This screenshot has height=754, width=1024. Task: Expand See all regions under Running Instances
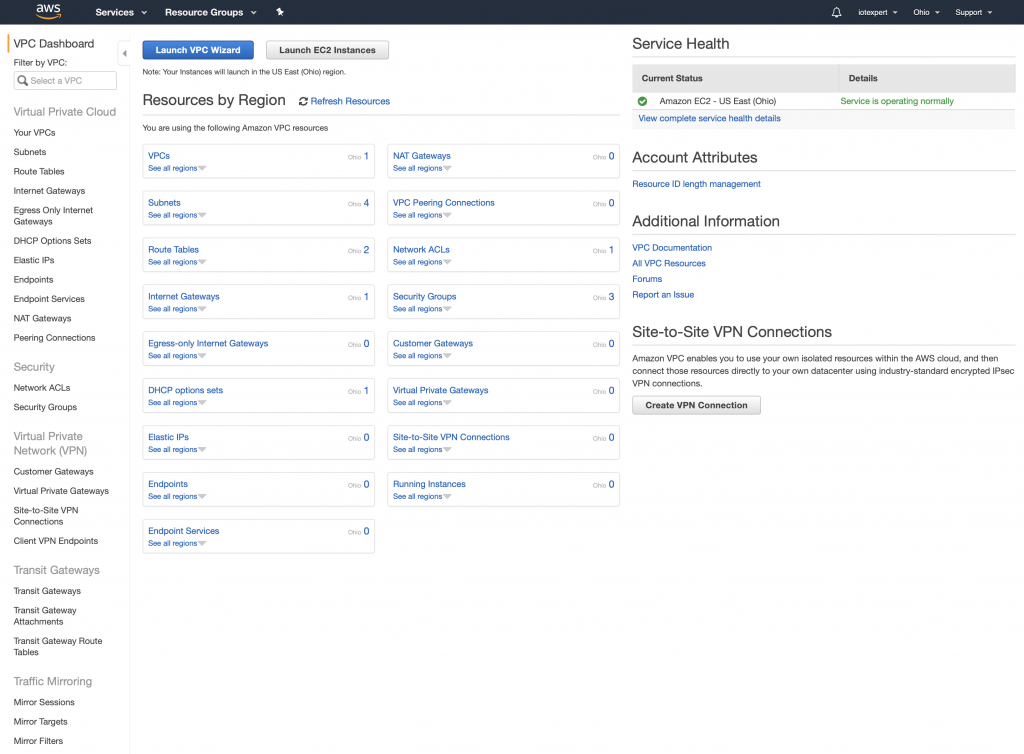click(x=421, y=497)
